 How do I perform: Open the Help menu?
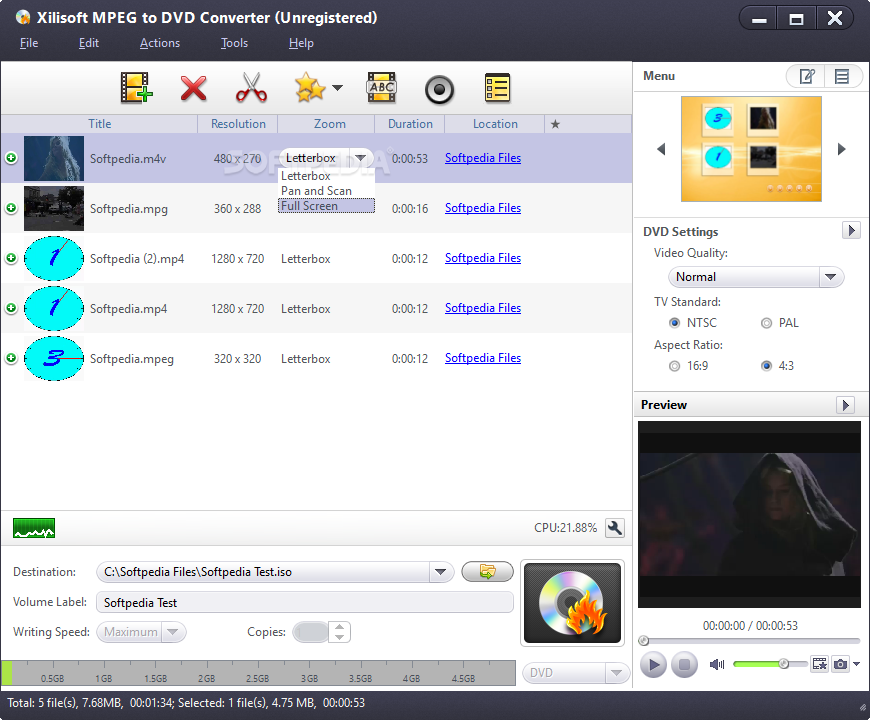tap(301, 43)
